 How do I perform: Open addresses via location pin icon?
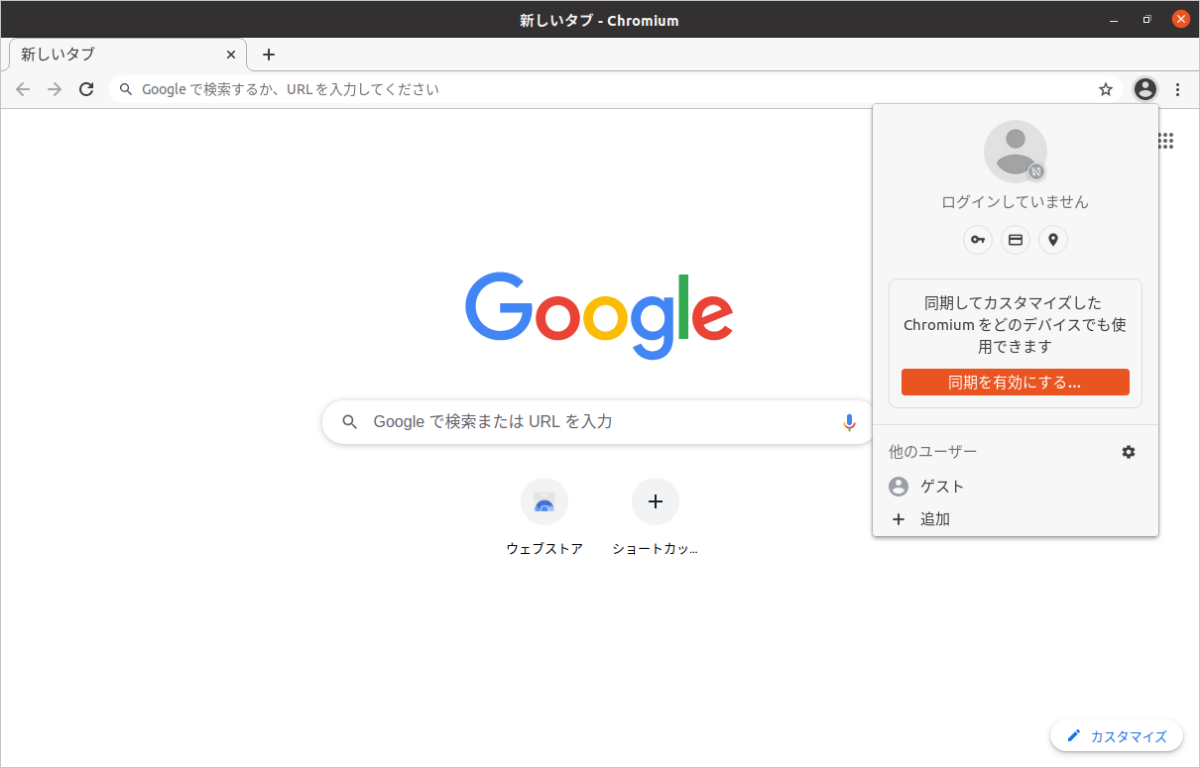pyautogui.click(x=1053, y=240)
